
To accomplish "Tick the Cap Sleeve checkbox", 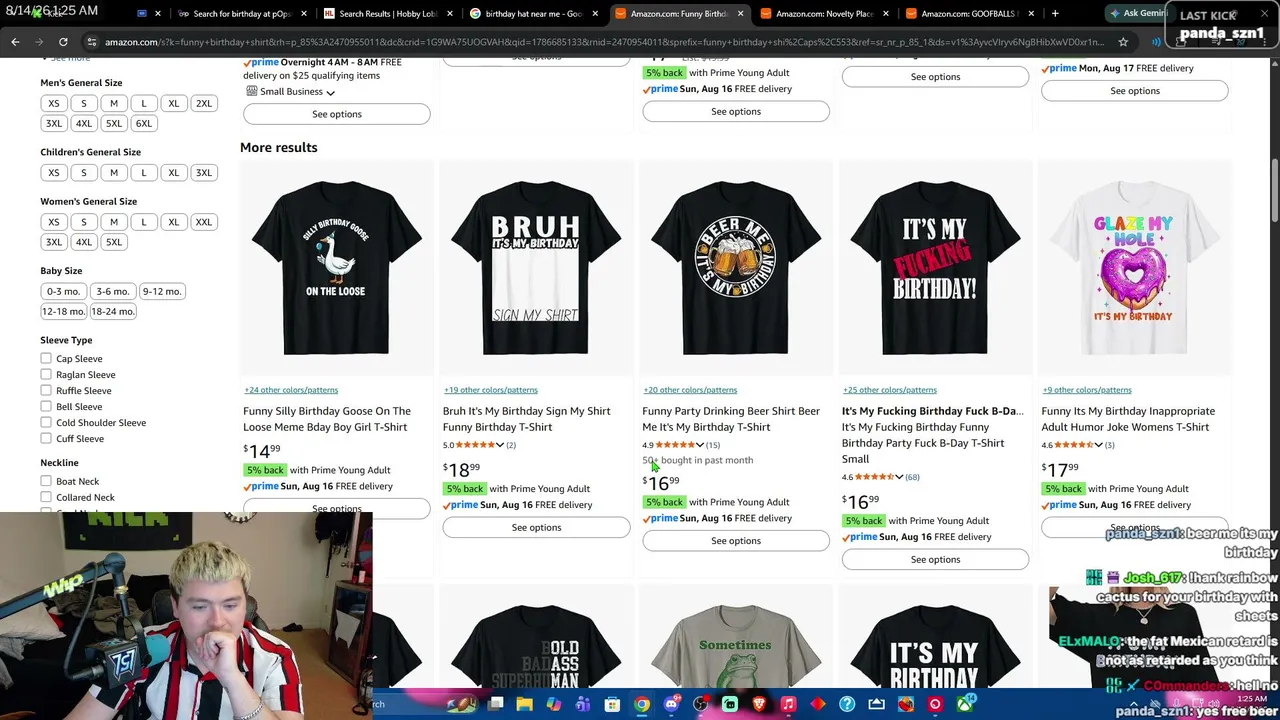I will tap(46, 358).
